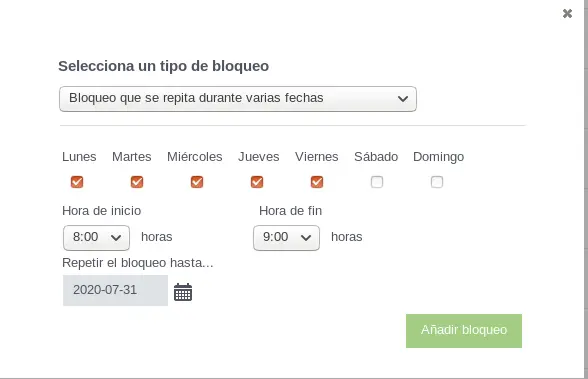The width and height of the screenshot is (588, 379).
Task: Click the chevron arrow of start hour select
Action: (116, 238)
